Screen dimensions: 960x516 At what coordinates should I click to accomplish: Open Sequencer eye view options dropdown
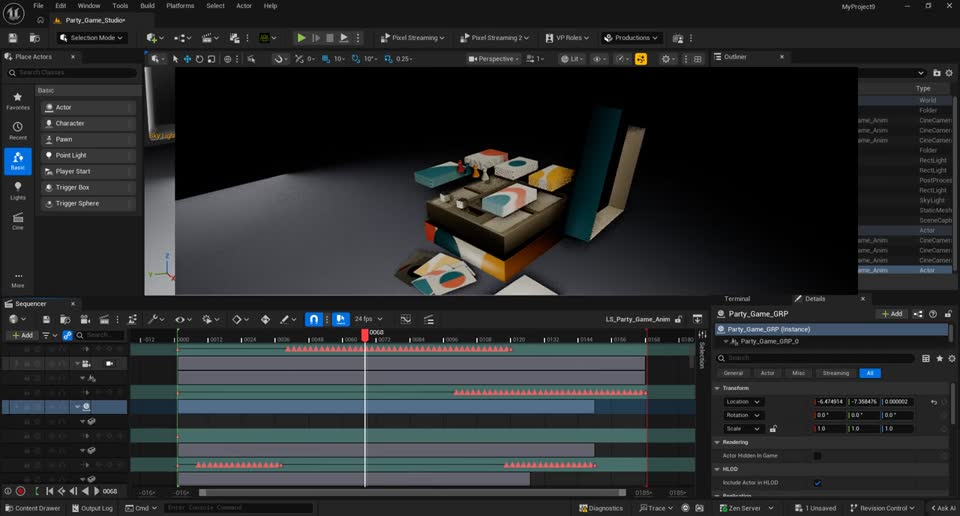(182, 319)
